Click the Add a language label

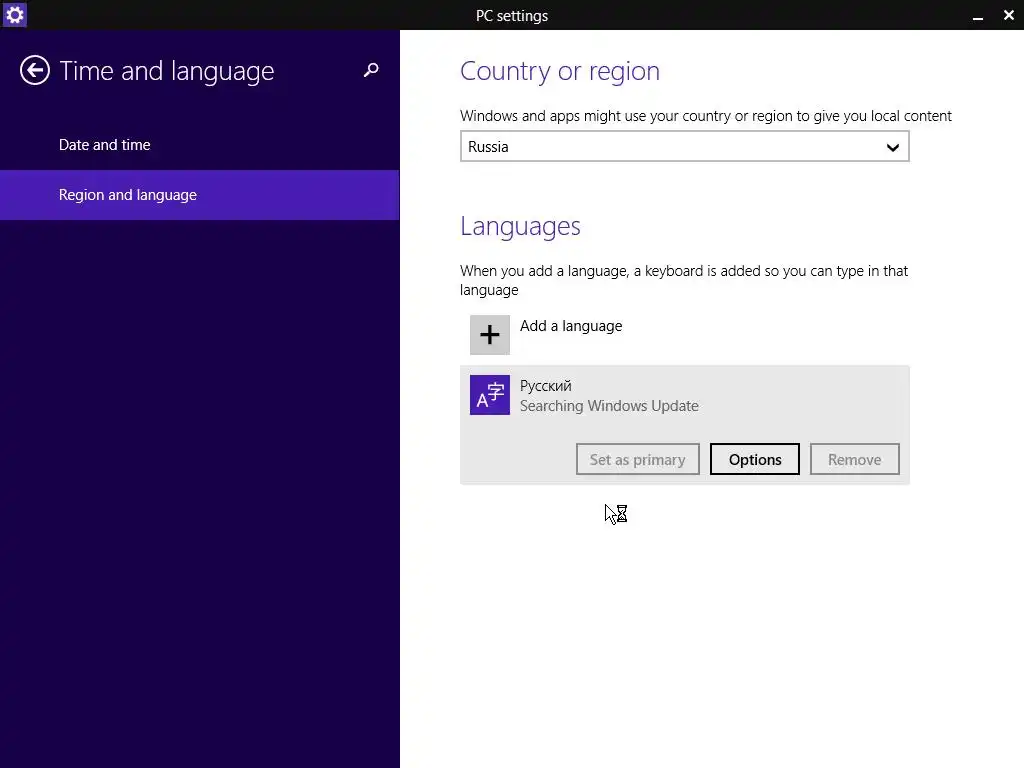click(x=571, y=326)
